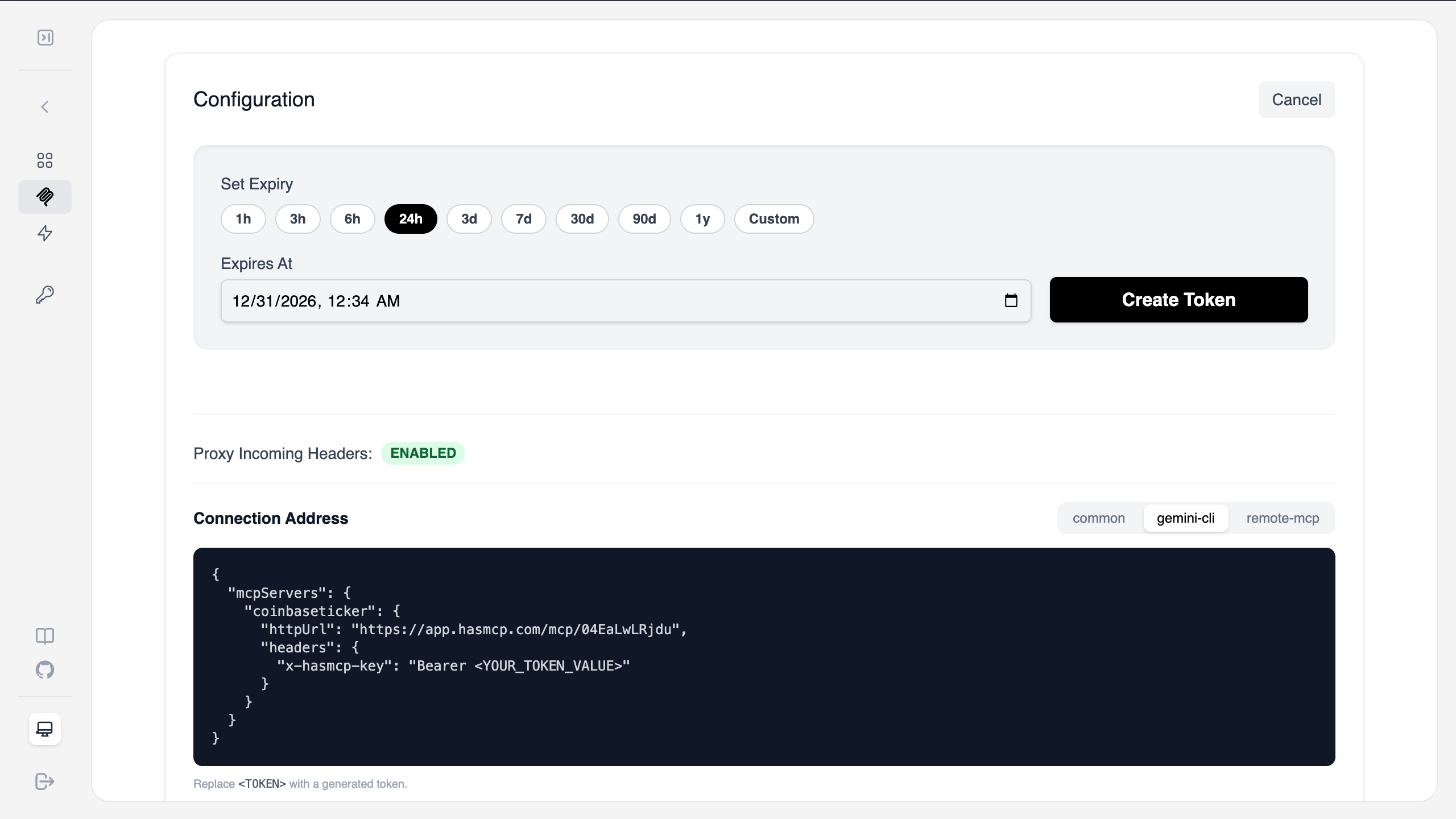The width and height of the screenshot is (1456, 819).
Task: Select the MCP servers paperclip icon
Action: tap(44, 197)
